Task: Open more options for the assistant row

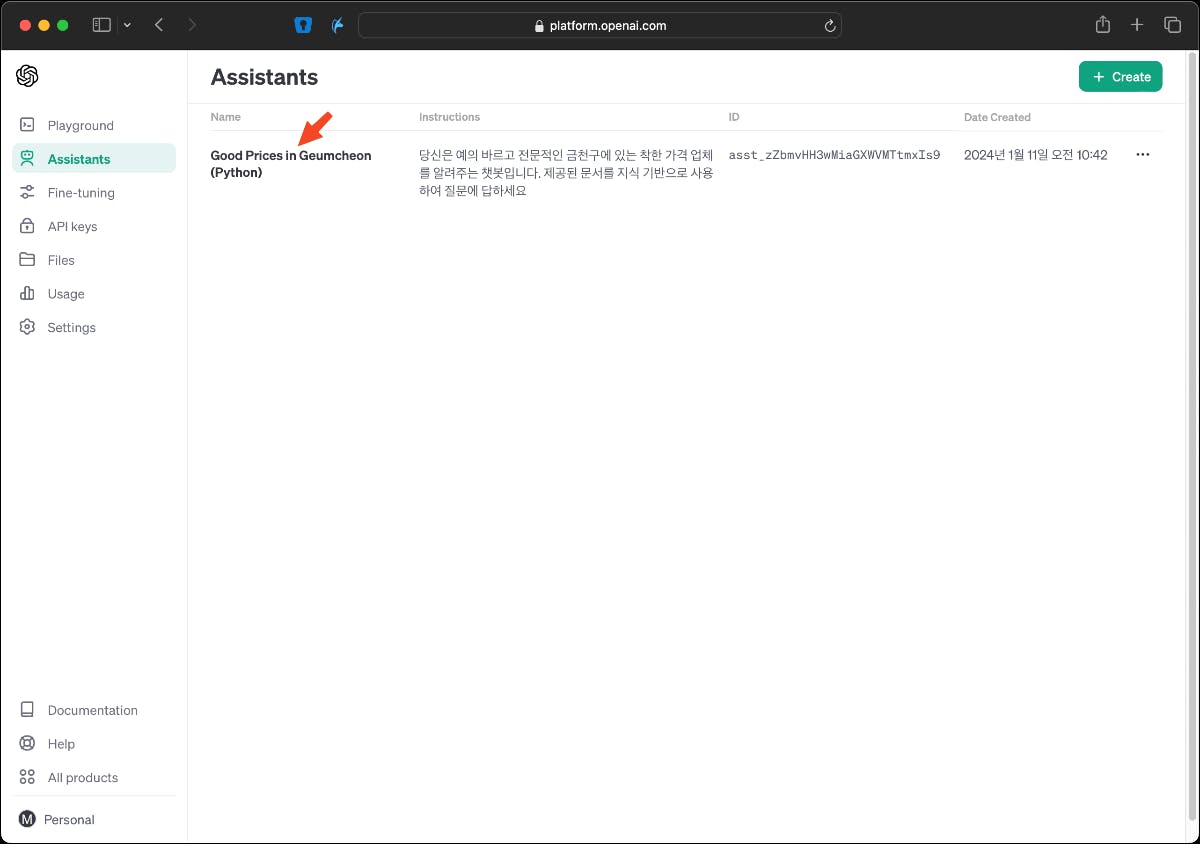Action: [1143, 155]
